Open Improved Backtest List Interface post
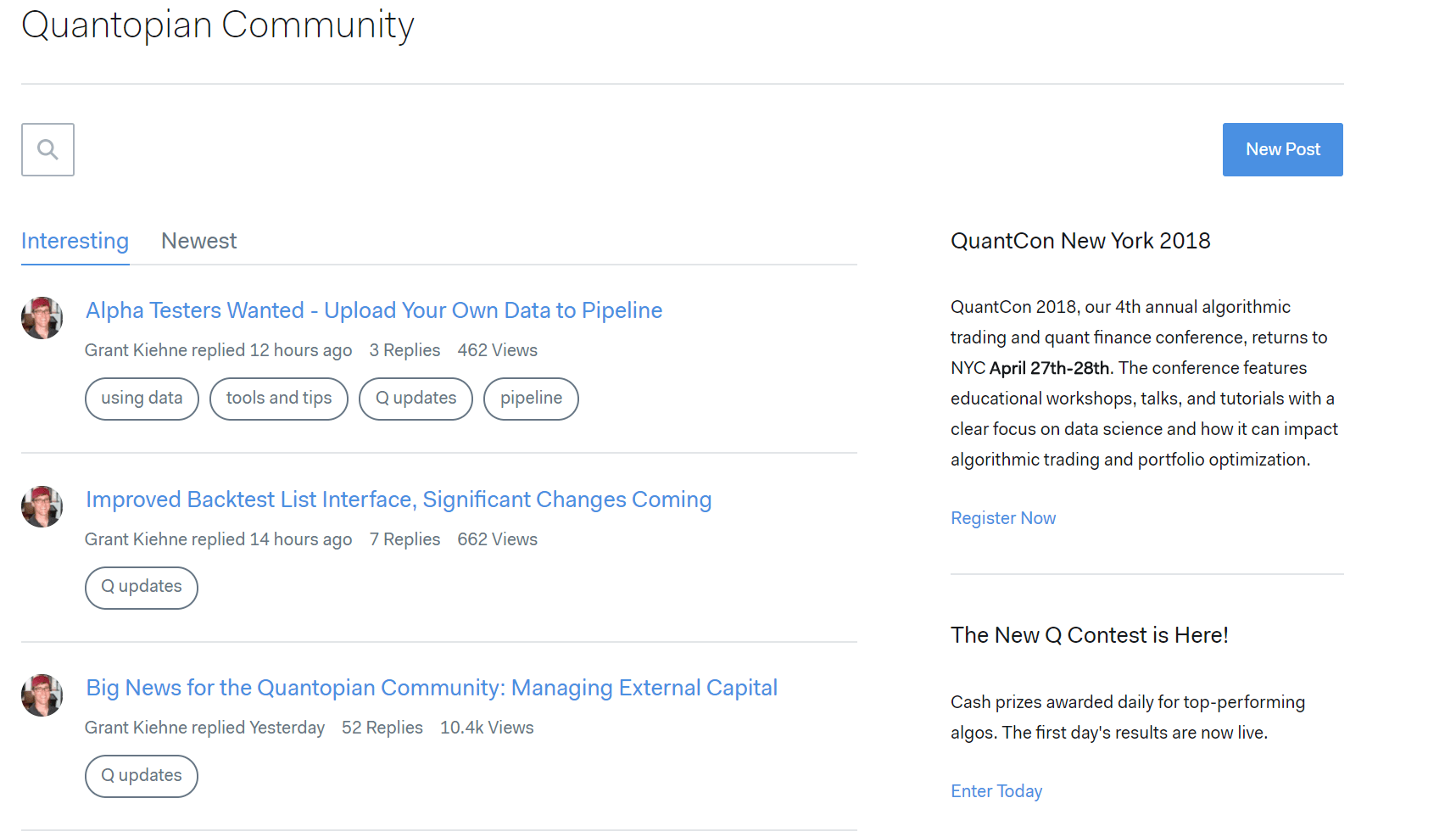 [x=399, y=499]
